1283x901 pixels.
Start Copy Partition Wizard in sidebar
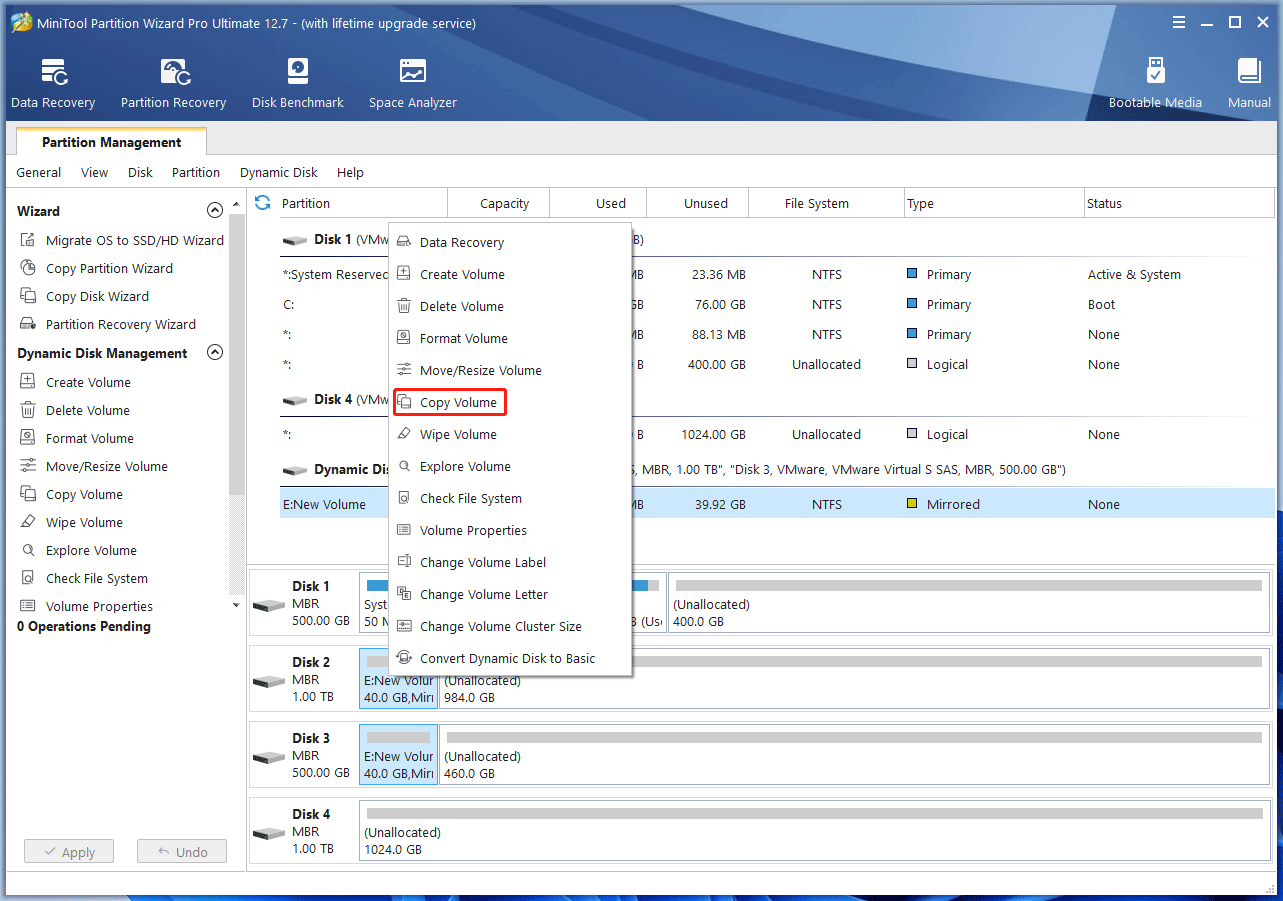pyautogui.click(x=96, y=268)
